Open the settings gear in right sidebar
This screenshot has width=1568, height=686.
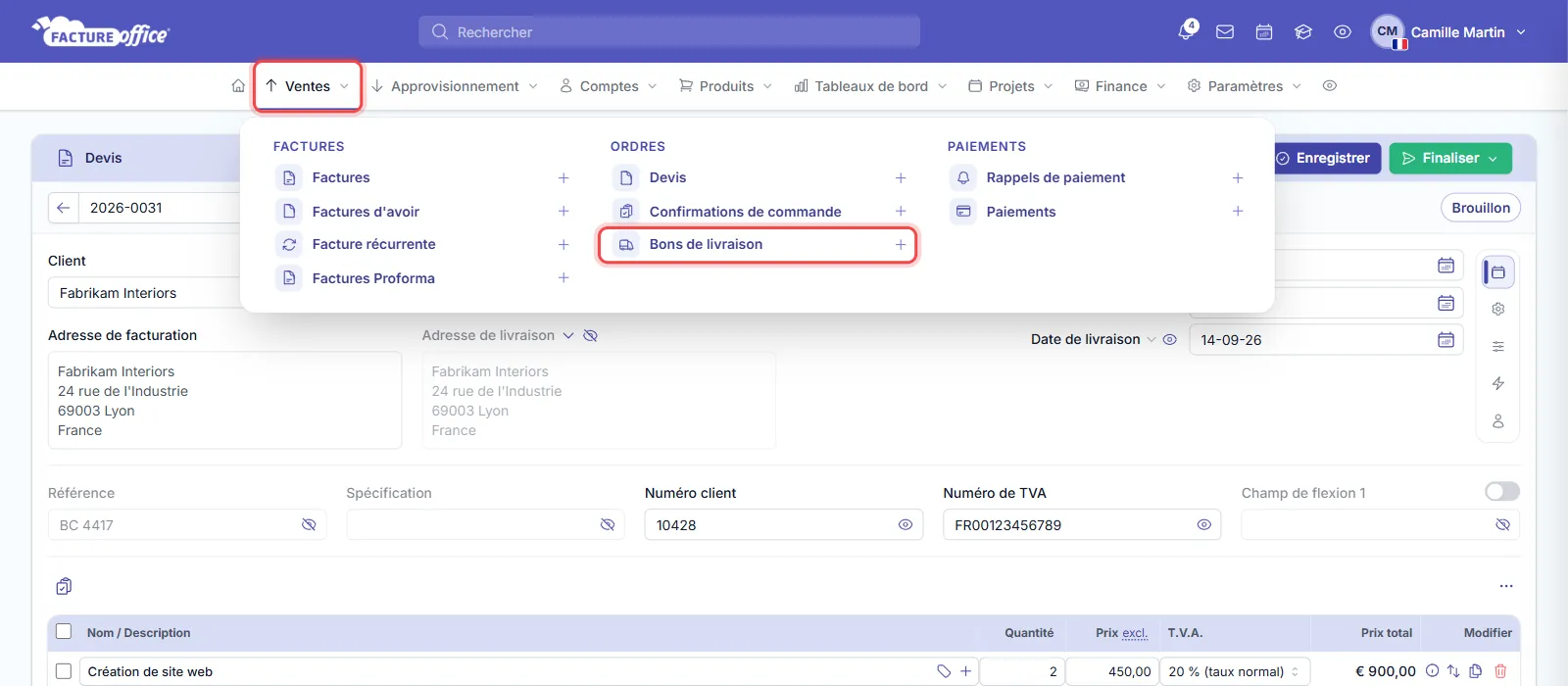pyautogui.click(x=1498, y=309)
